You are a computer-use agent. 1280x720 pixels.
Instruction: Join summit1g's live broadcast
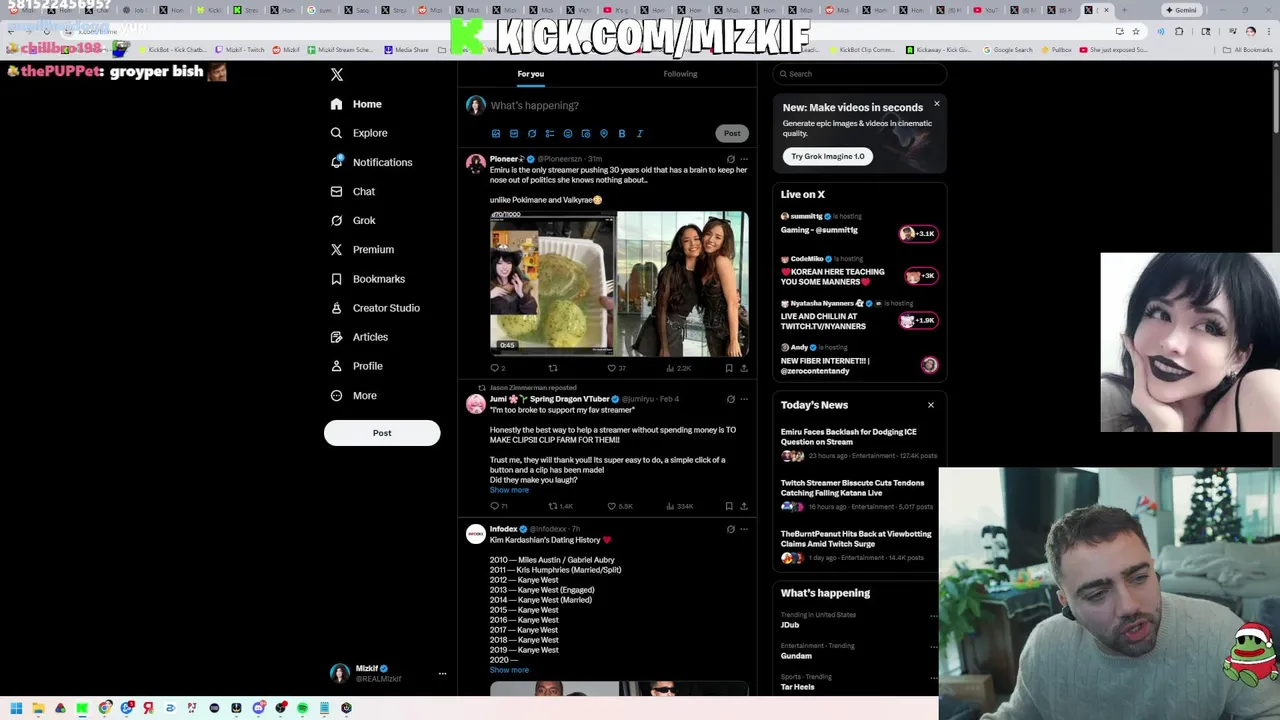point(918,234)
